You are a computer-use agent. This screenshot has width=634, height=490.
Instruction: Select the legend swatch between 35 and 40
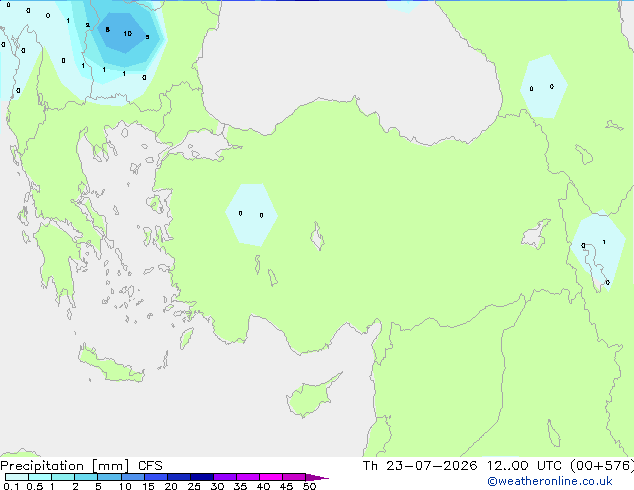click(247, 477)
